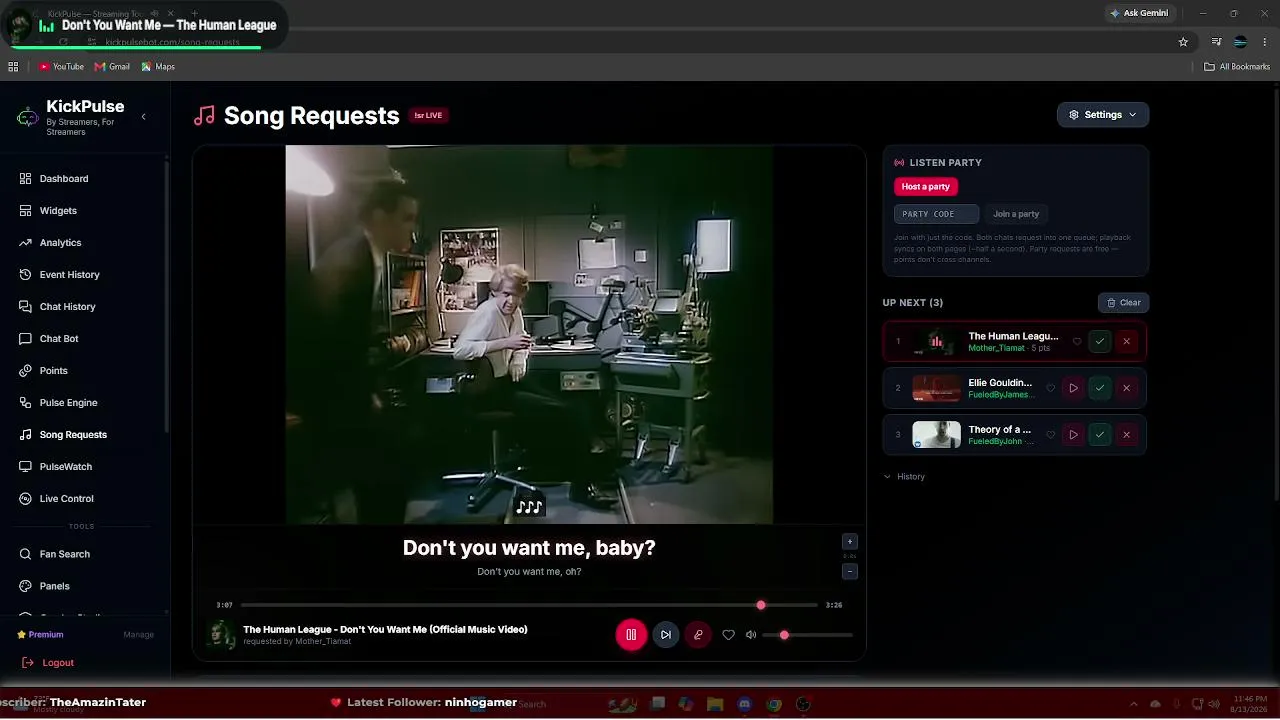
Task: Approve the Theory of a request checkmark
Action: [x=1100, y=435]
